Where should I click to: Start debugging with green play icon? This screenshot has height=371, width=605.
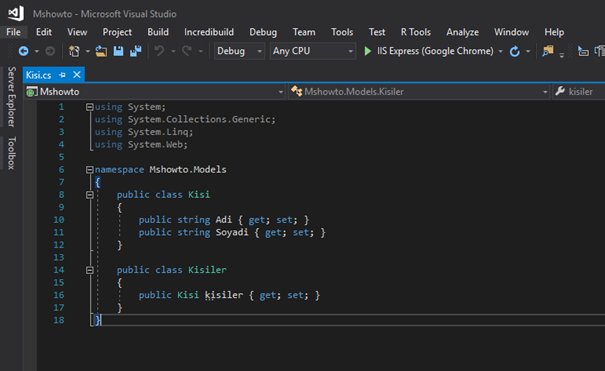point(368,51)
